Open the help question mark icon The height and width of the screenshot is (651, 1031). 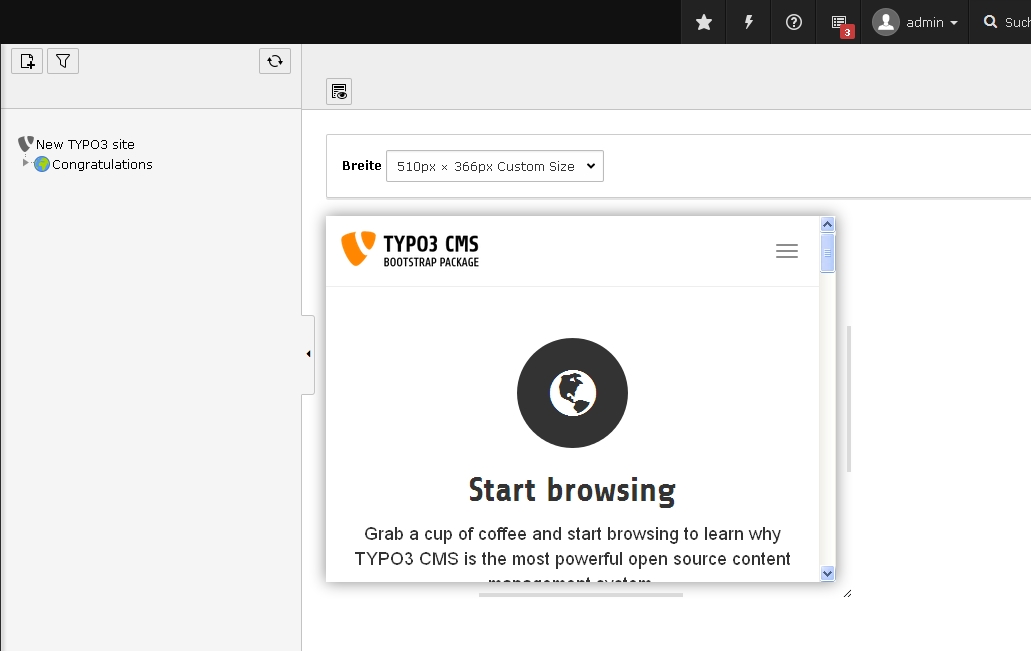tap(794, 22)
